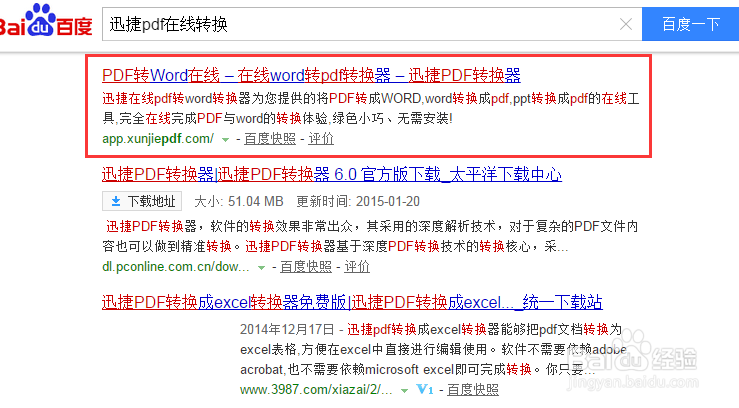Click 评价 next to the dl.pconline.com.cn result

pyautogui.click(x=357, y=267)
